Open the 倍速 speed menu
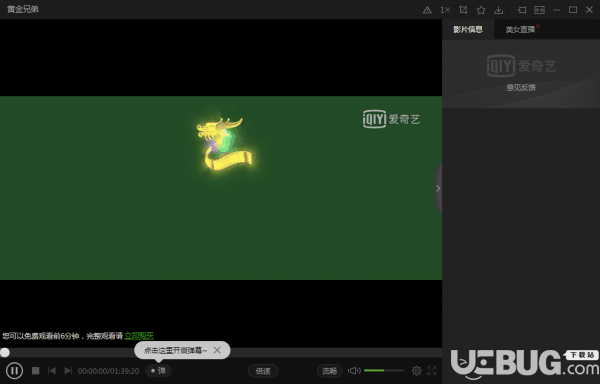The height and width of the screenshot is (384, 600). click(263, 371)
